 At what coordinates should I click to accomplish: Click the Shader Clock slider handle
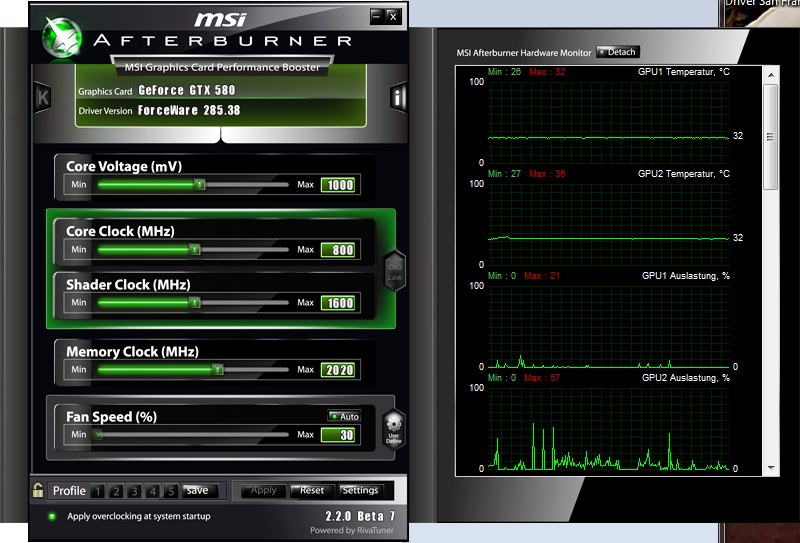pyautogui.click(x=194, y=303)
